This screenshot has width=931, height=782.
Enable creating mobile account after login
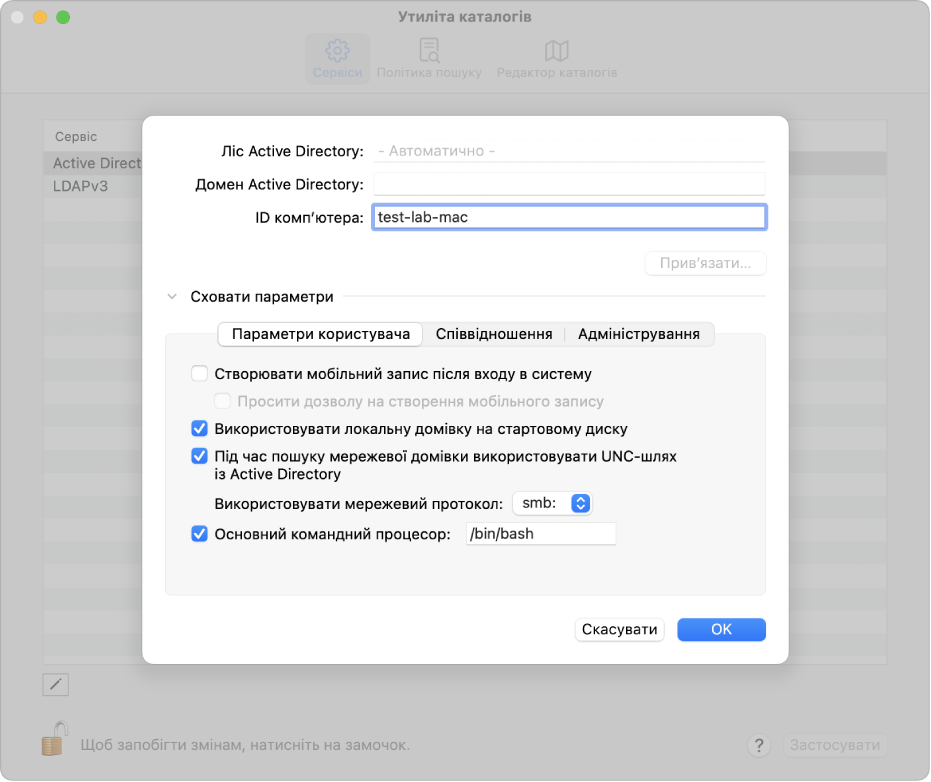click(200, 373)
